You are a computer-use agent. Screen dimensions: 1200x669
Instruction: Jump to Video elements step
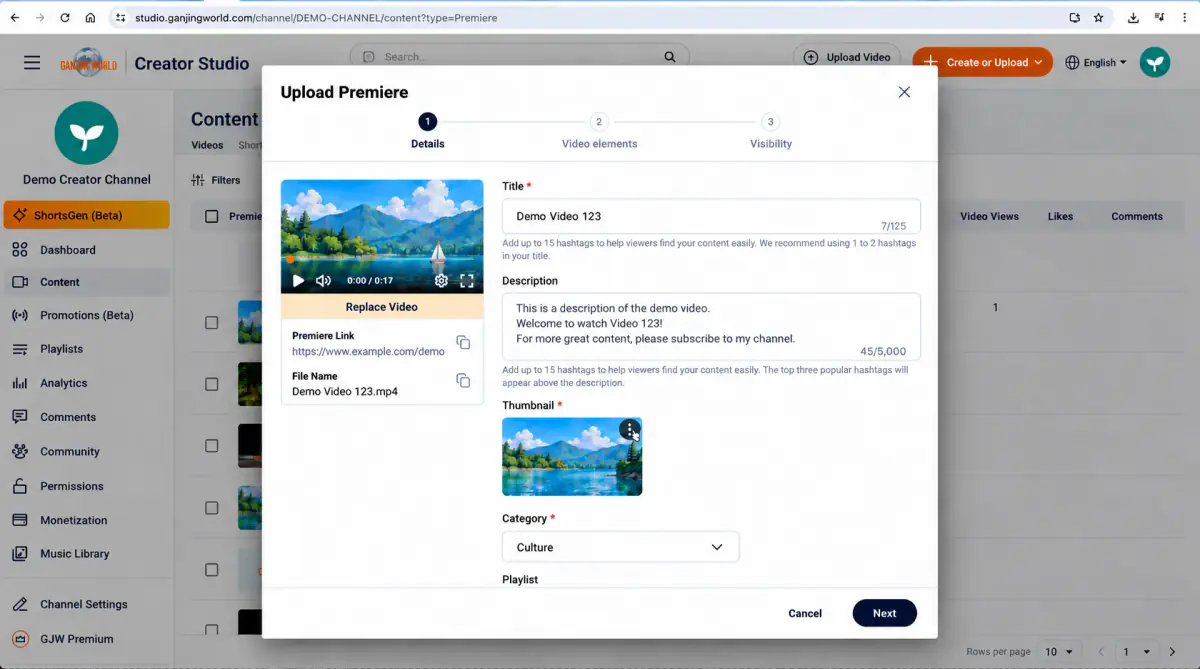[599, 132]
